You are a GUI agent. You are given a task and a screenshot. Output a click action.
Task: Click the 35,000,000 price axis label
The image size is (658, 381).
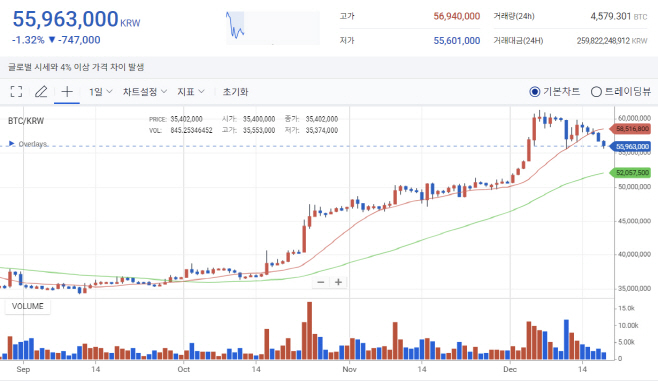tap(634, 289)
